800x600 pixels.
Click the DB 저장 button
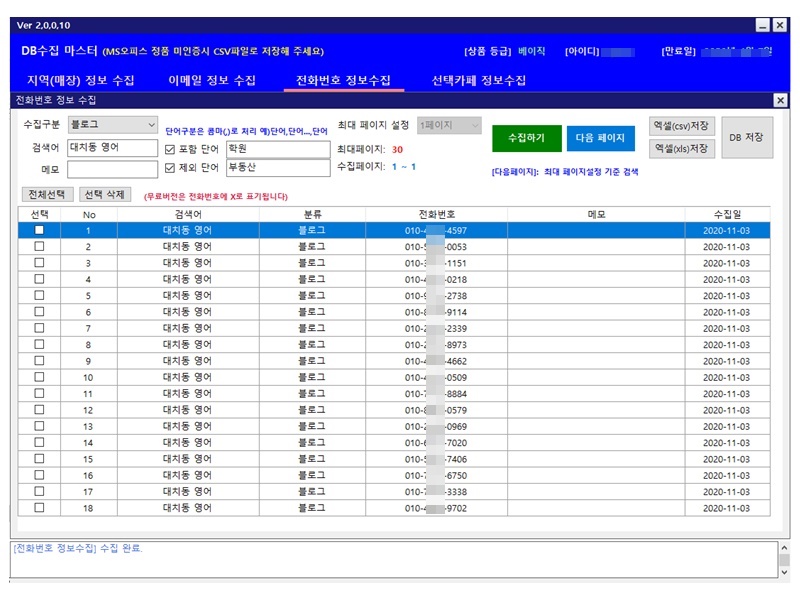click(x=746, y=137)
